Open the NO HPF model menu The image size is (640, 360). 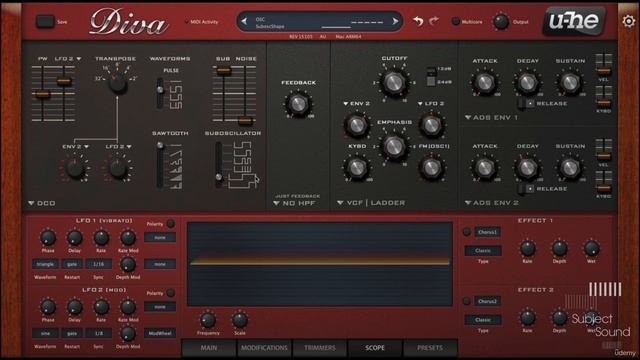pyautogui.click(x=294, y=203)
